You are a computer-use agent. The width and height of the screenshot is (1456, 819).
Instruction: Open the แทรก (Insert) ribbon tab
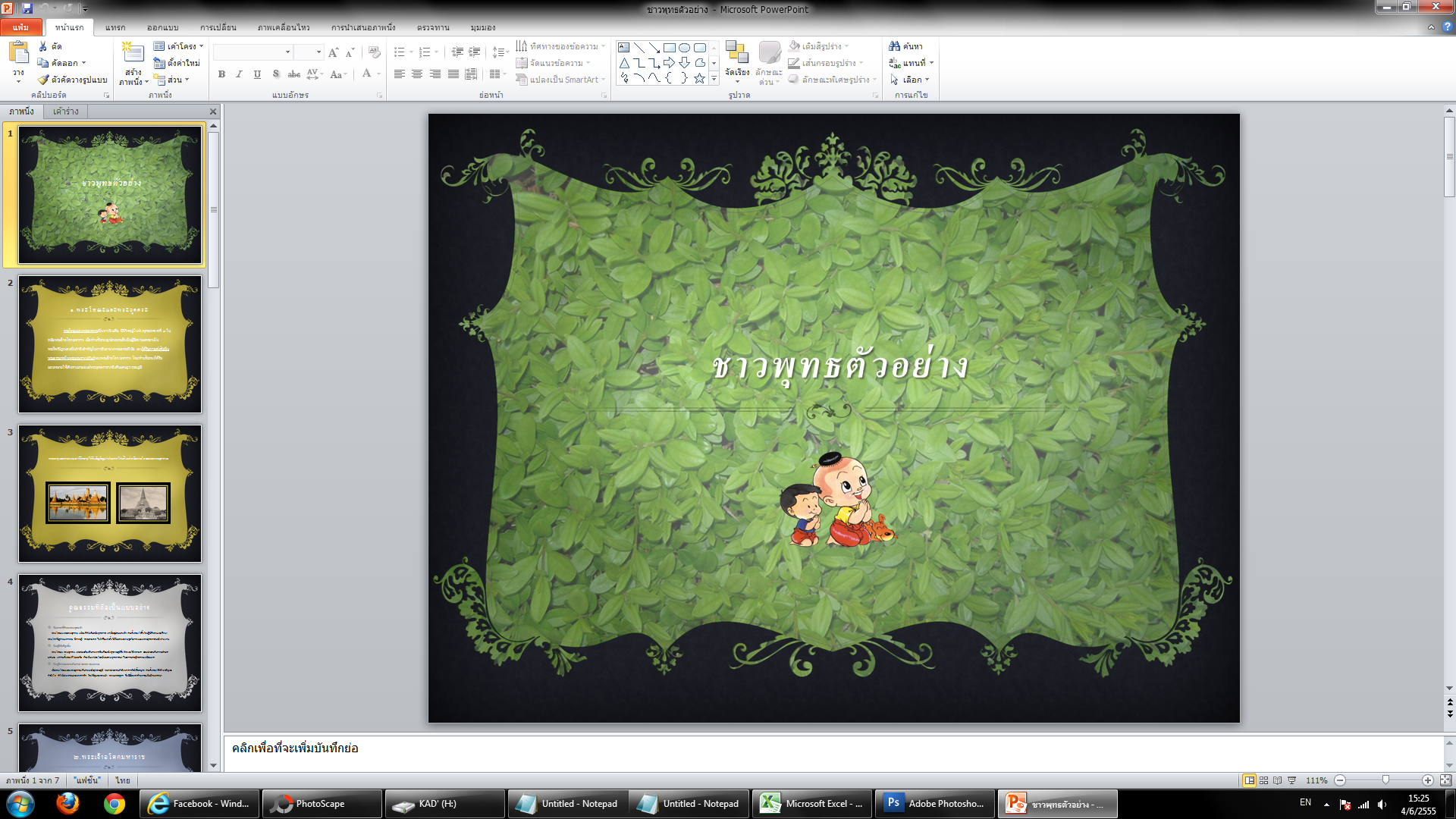115,27
